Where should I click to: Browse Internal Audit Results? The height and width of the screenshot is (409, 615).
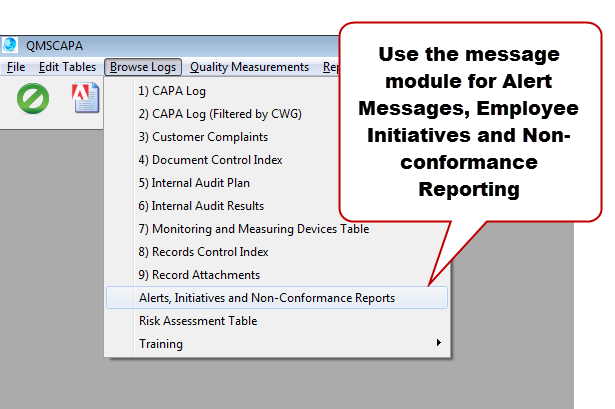pyautogui.click(x=201, y=206)
